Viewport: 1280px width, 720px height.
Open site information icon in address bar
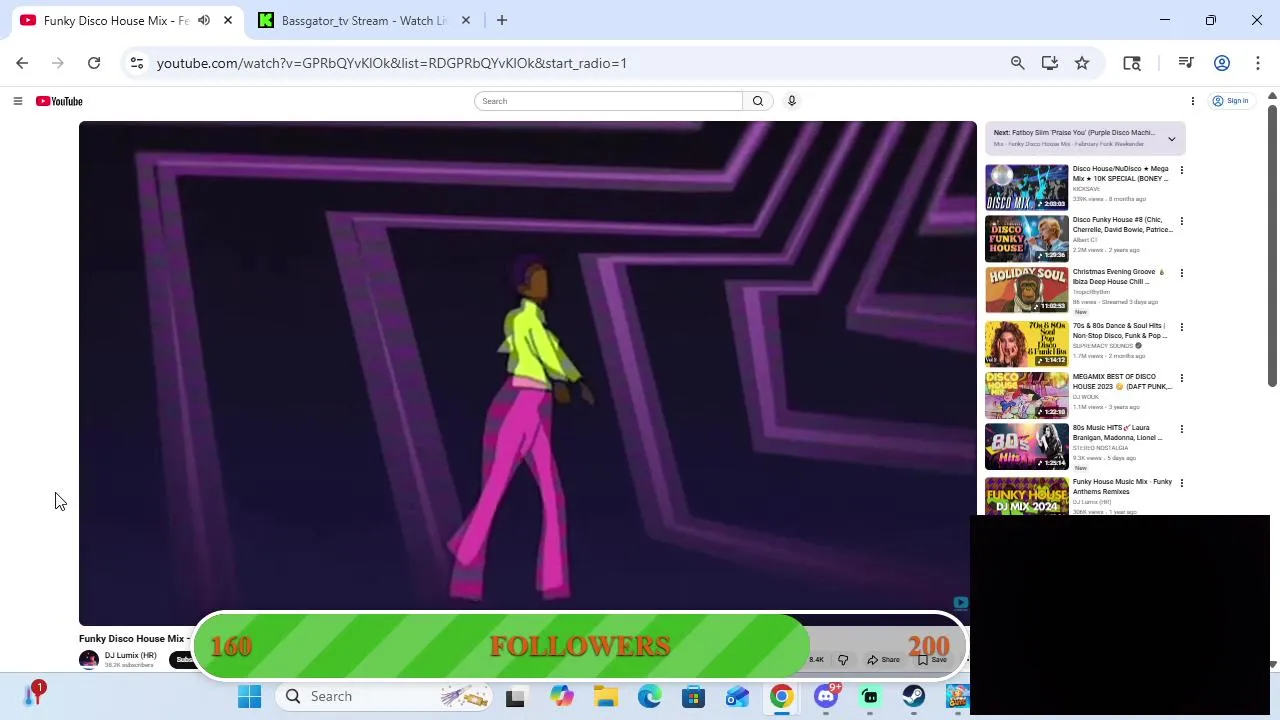tap(137, 63)
